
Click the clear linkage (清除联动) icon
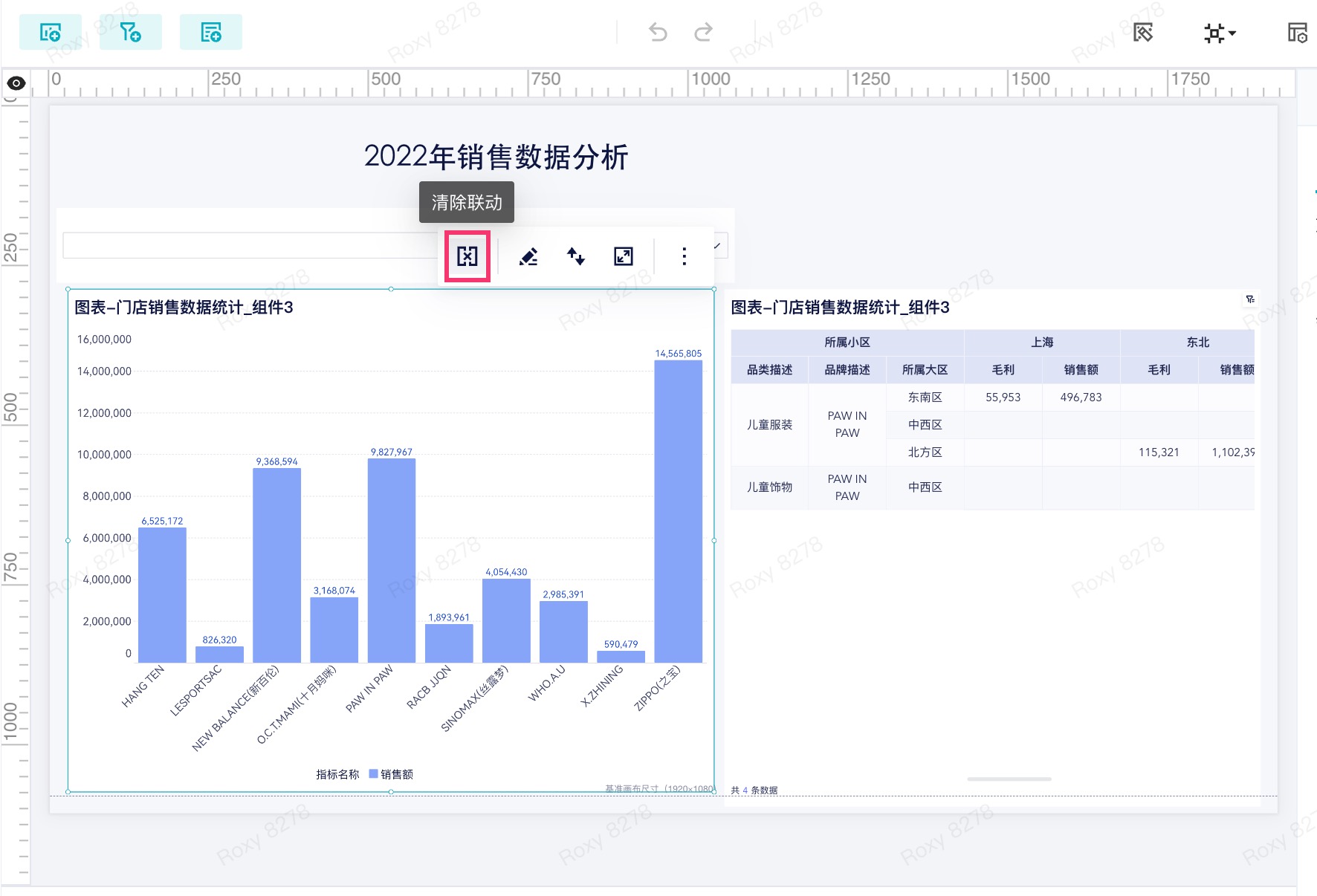467,256
